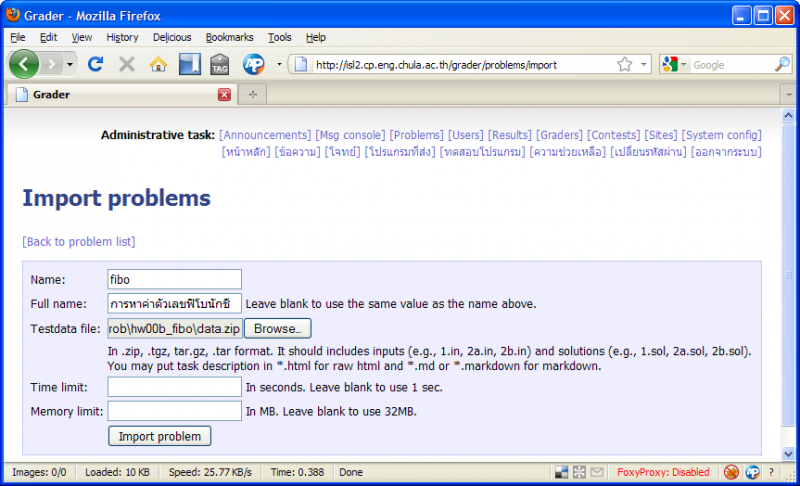Go to the Home page icon
This screenshot has height=486, width=800.
(x=158, y=64)
